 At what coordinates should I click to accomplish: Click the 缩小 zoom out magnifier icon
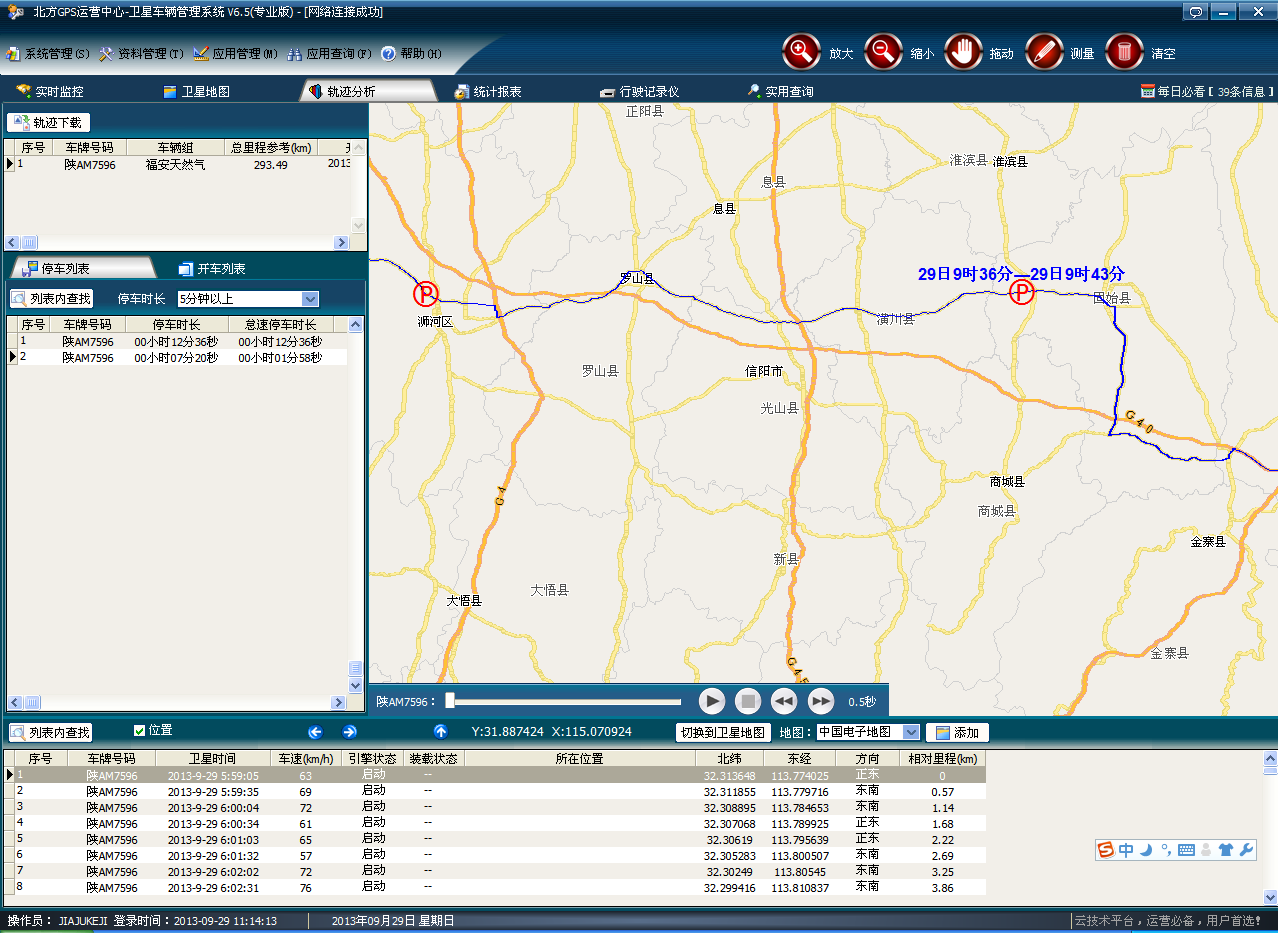click(x=883, y=52)
